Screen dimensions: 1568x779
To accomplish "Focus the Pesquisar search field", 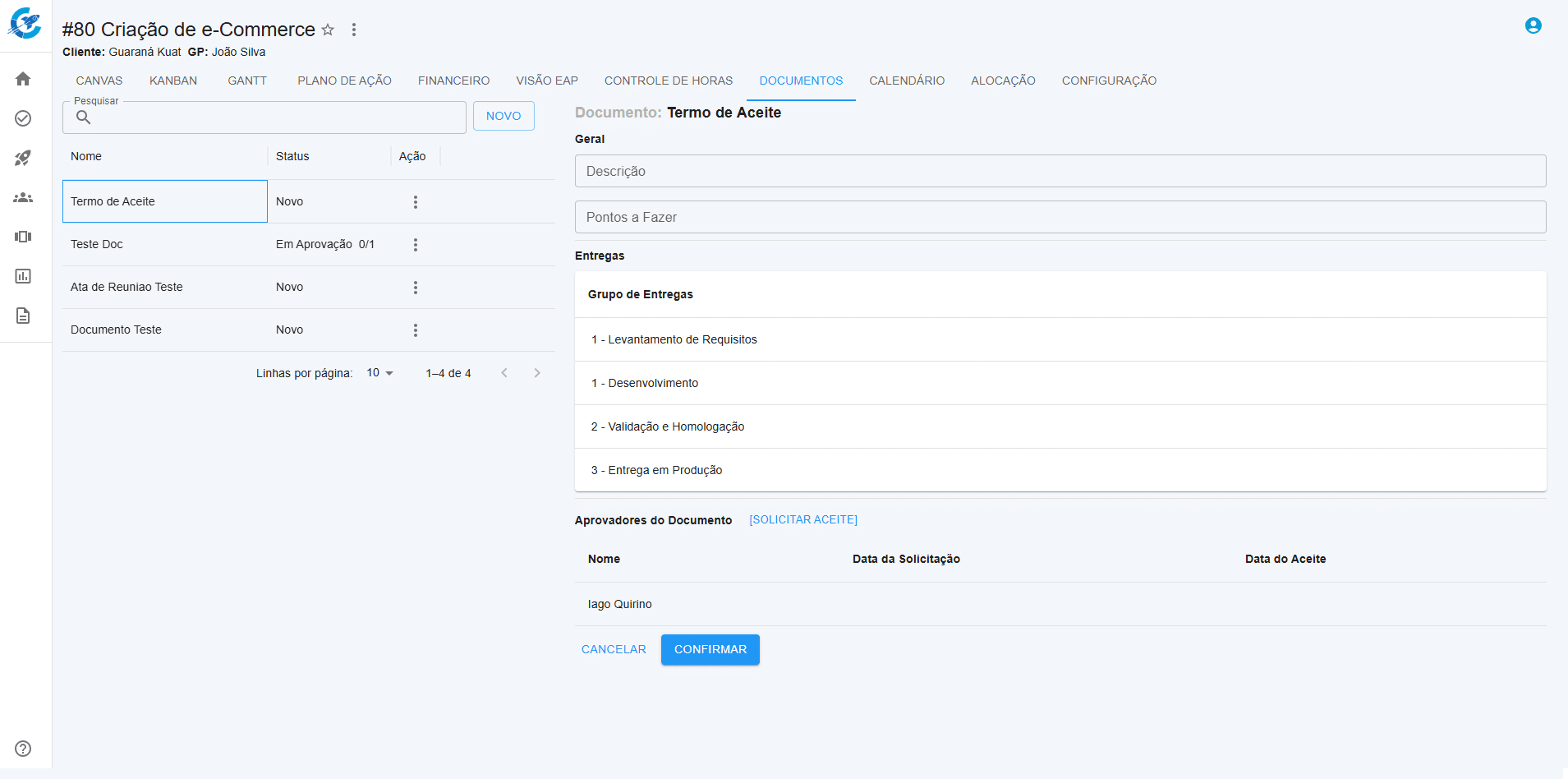I will coord(264,118).
